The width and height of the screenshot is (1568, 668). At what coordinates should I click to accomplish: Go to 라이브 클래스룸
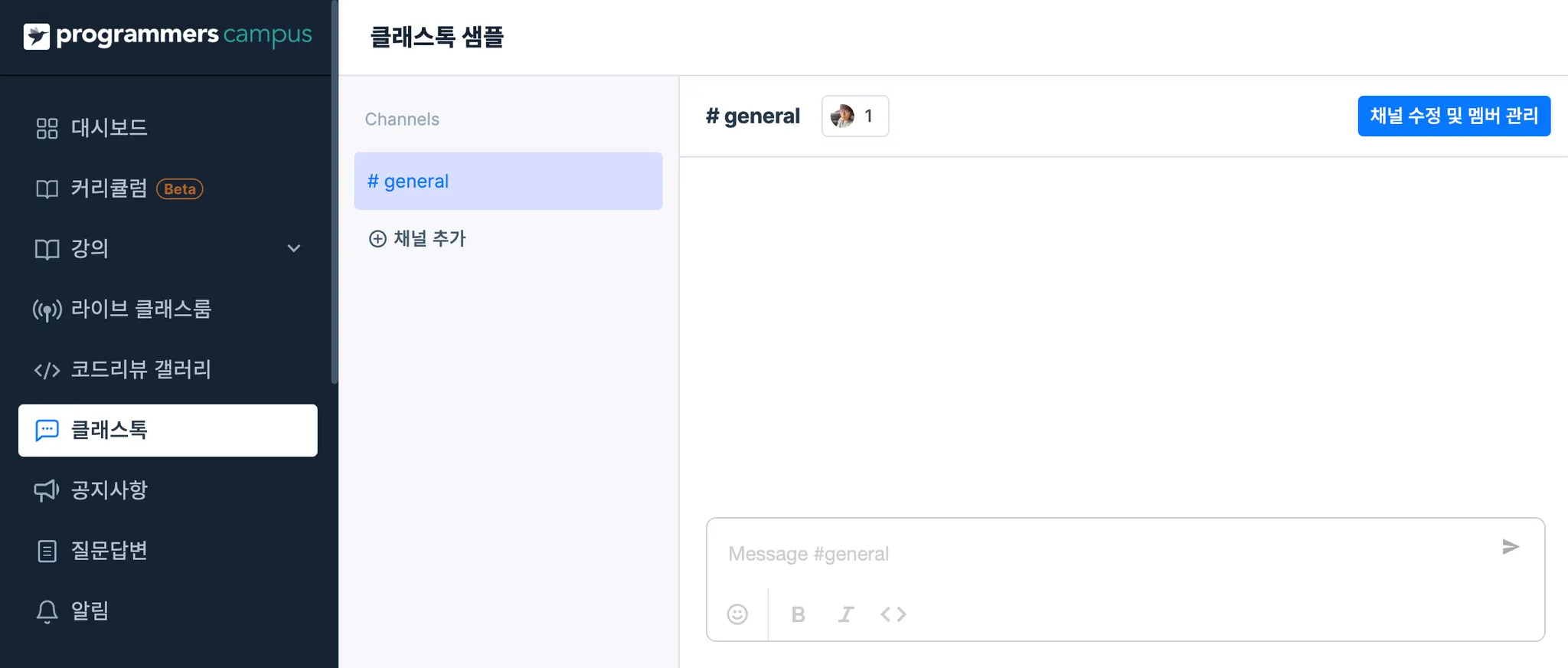click(140, 309)
